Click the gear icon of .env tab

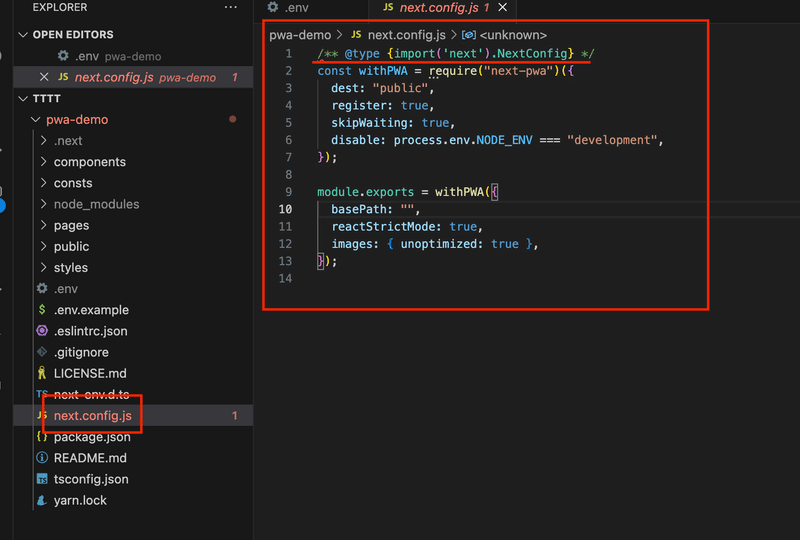[x=273, y=7]
